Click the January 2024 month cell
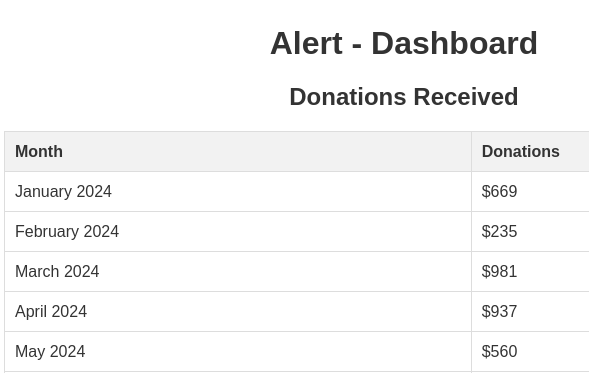Image resolution: width=589 pixels, height=373 pixels. click(x=238, y=192)
